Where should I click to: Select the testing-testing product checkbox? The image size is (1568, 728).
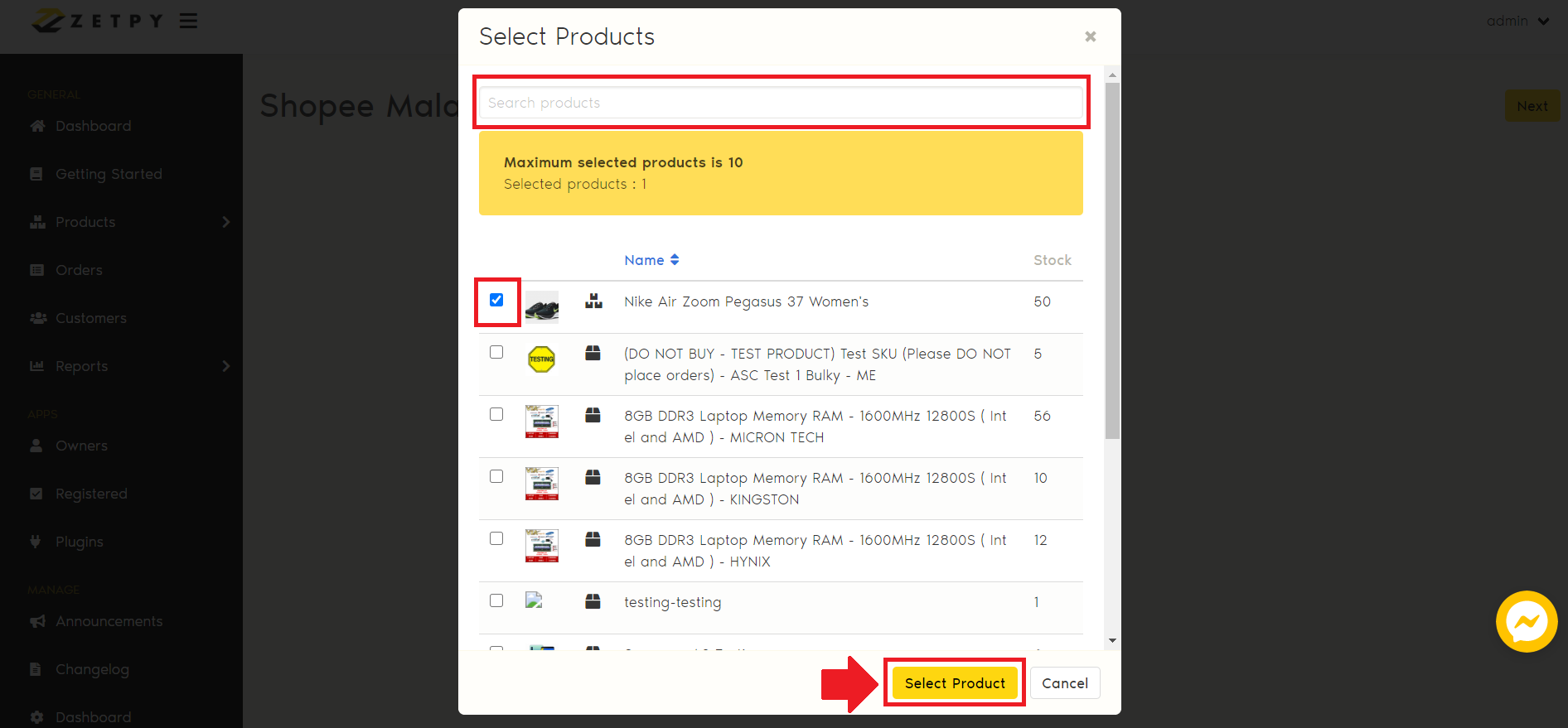coord(496,600)
